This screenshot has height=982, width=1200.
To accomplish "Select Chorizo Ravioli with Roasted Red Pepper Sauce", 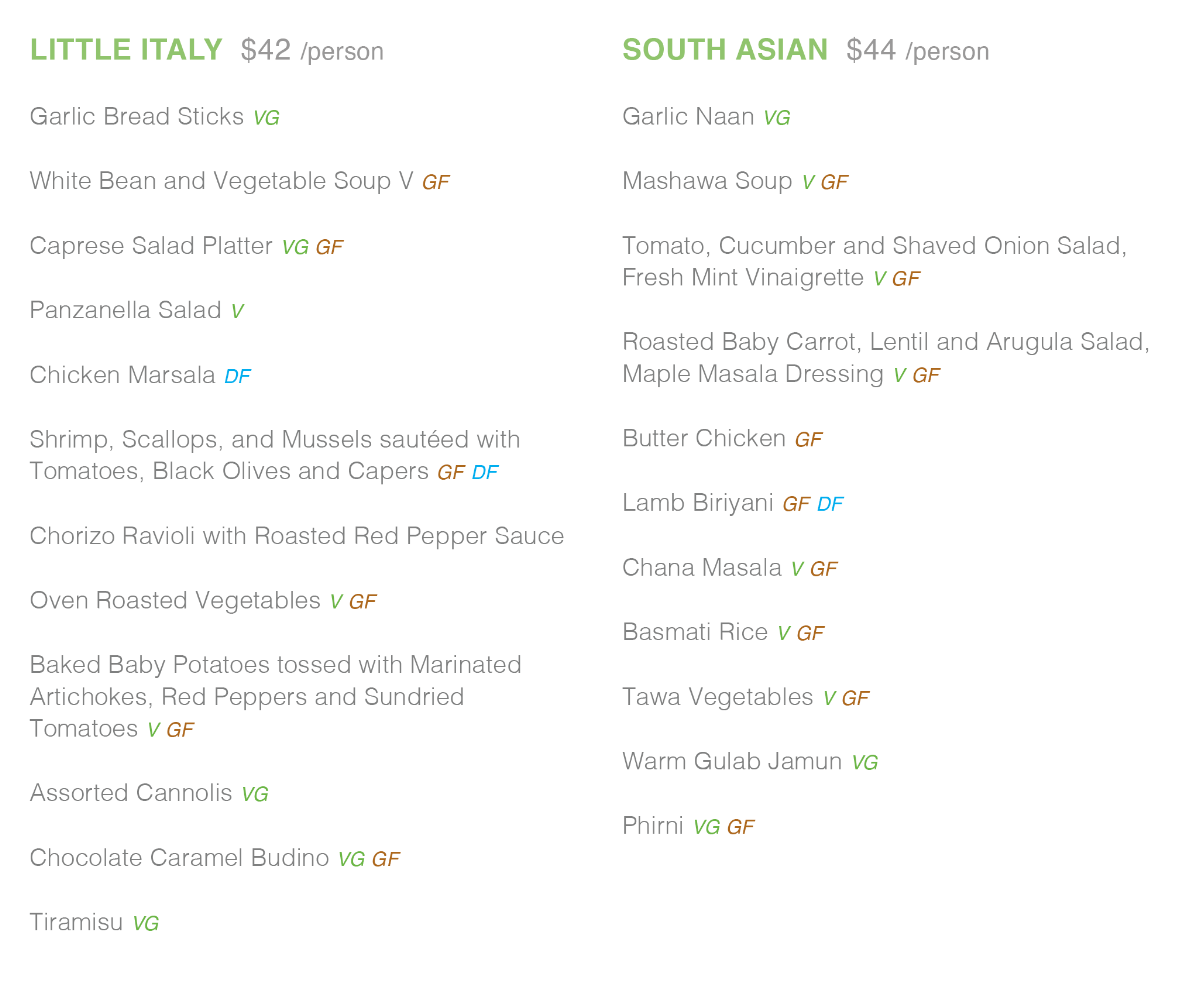I will click(297, 536).
